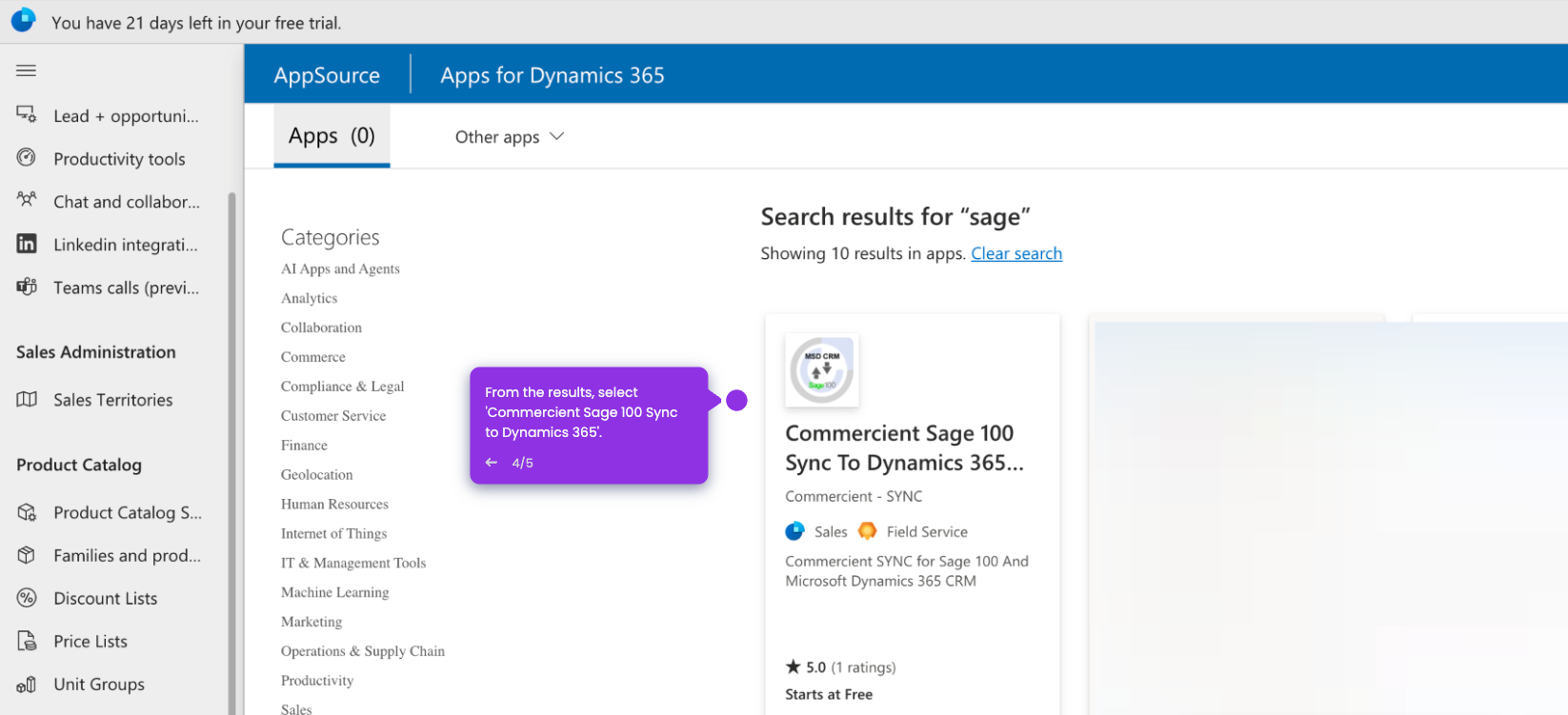Click the Product Catalog section heading

[79, 465]
